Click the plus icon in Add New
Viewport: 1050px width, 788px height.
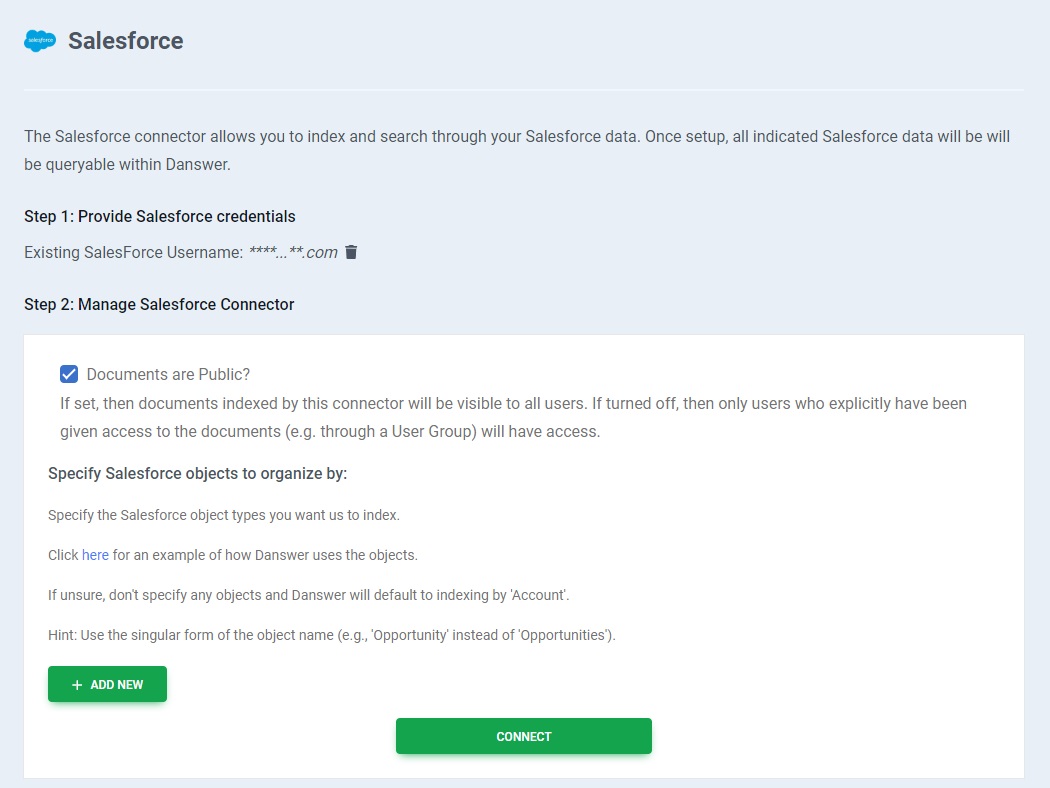77,685
